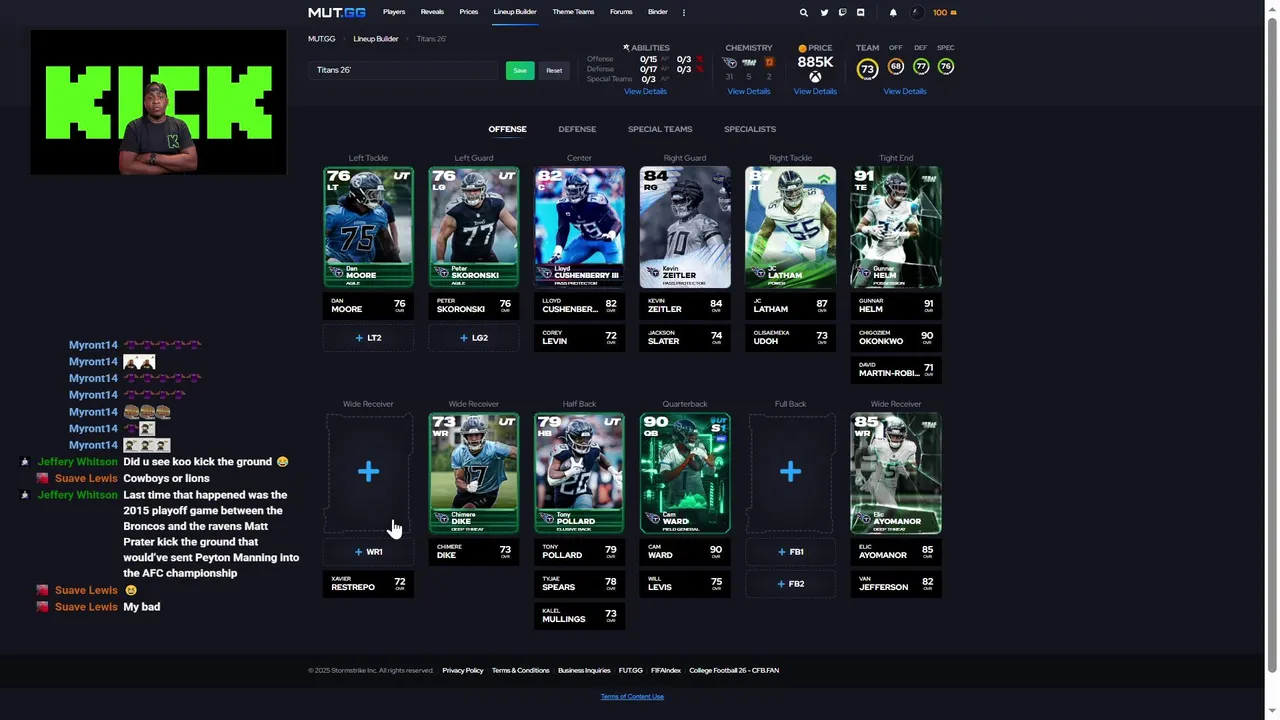Click the Will Levis 75 backup row

(x=685, y=584)
